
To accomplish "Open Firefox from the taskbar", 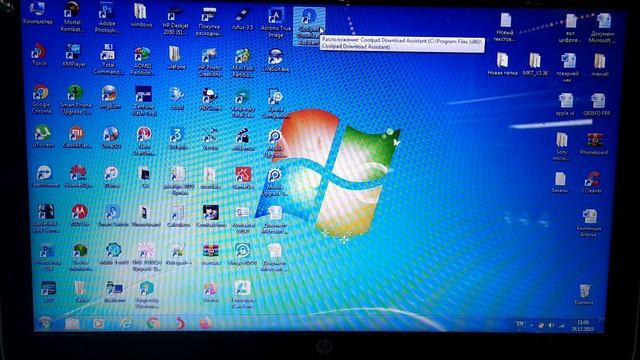I will (205, 324).
